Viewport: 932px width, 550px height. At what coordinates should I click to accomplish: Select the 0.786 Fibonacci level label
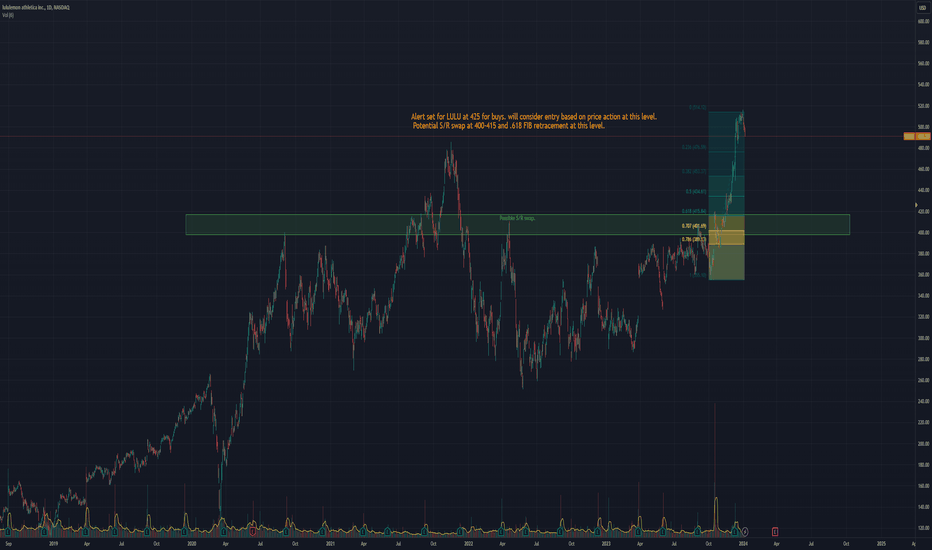click(694, 239)
